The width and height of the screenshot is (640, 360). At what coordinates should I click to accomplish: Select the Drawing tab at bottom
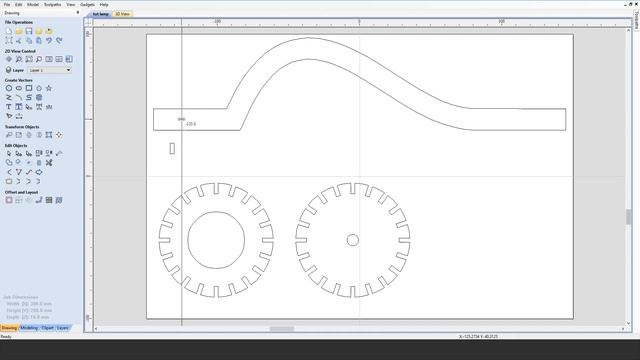tap(9, 328)
